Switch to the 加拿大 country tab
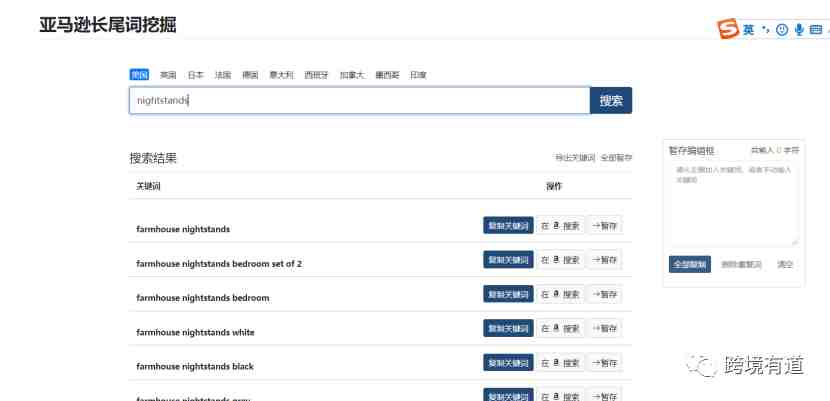The image size is (830, 401). click(352, 75)
